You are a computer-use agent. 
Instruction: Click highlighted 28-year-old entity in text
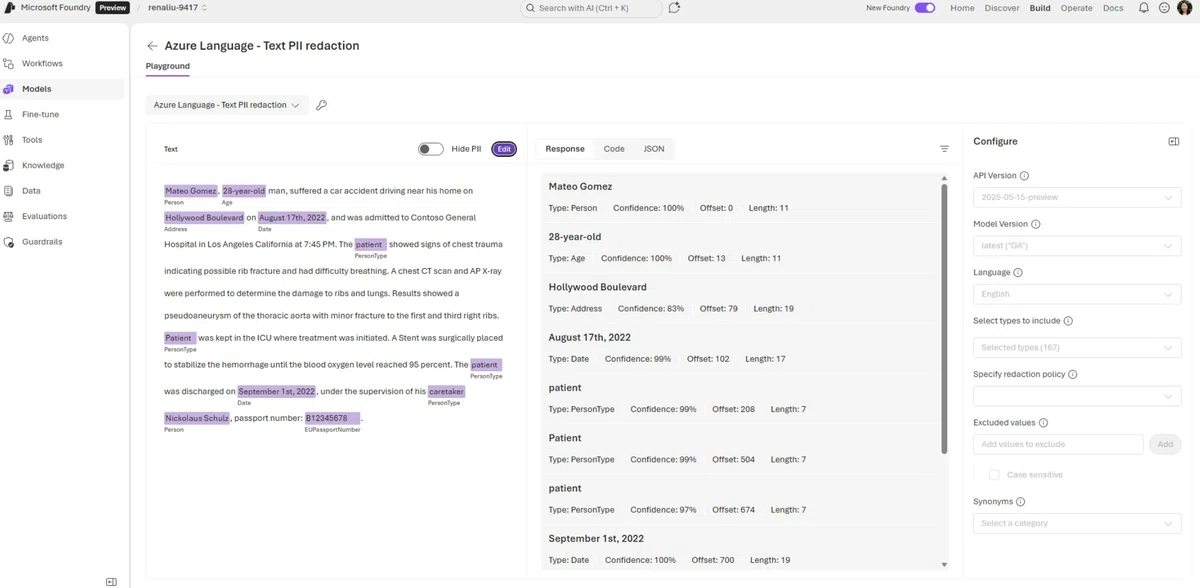tap(244, 191)
